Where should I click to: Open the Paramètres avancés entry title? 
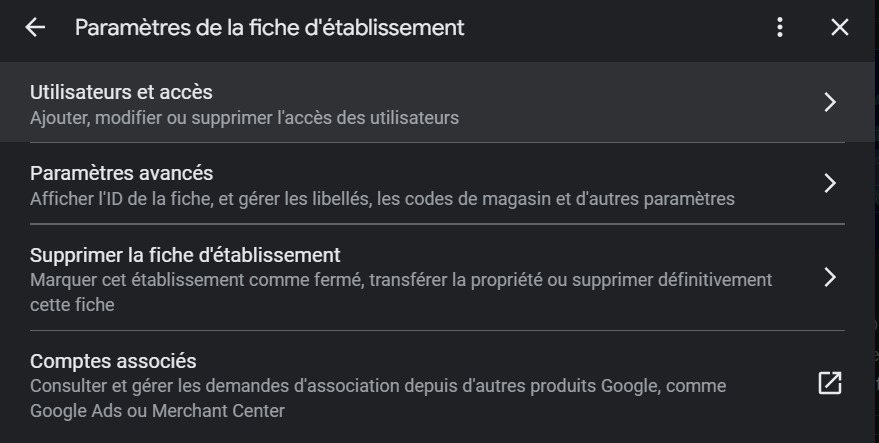point(121,173)
